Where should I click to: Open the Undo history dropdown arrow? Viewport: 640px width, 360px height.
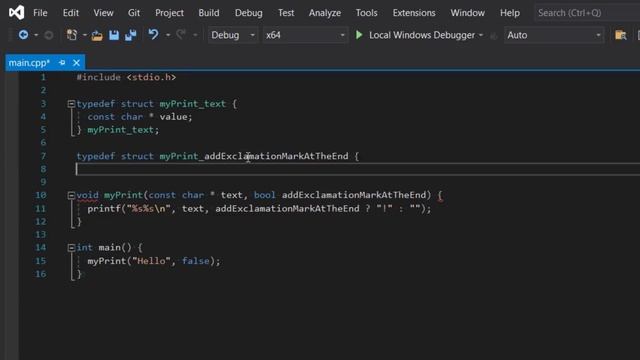click(168, 35)
